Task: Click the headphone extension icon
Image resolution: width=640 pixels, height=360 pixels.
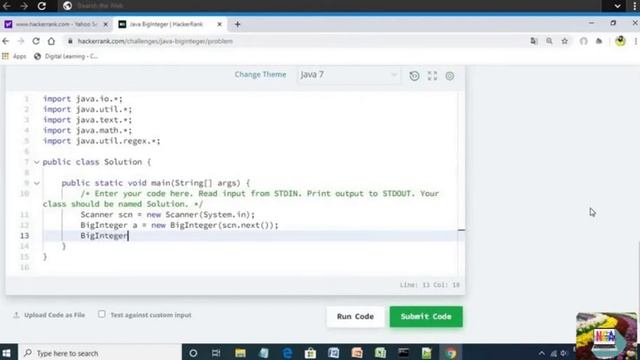Action: [584, 41]
